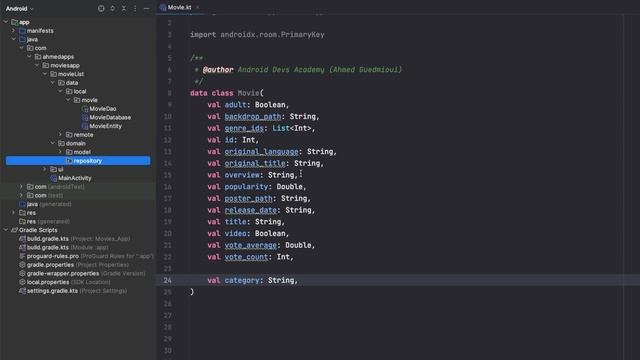Expand the ui package

(44, 169)
